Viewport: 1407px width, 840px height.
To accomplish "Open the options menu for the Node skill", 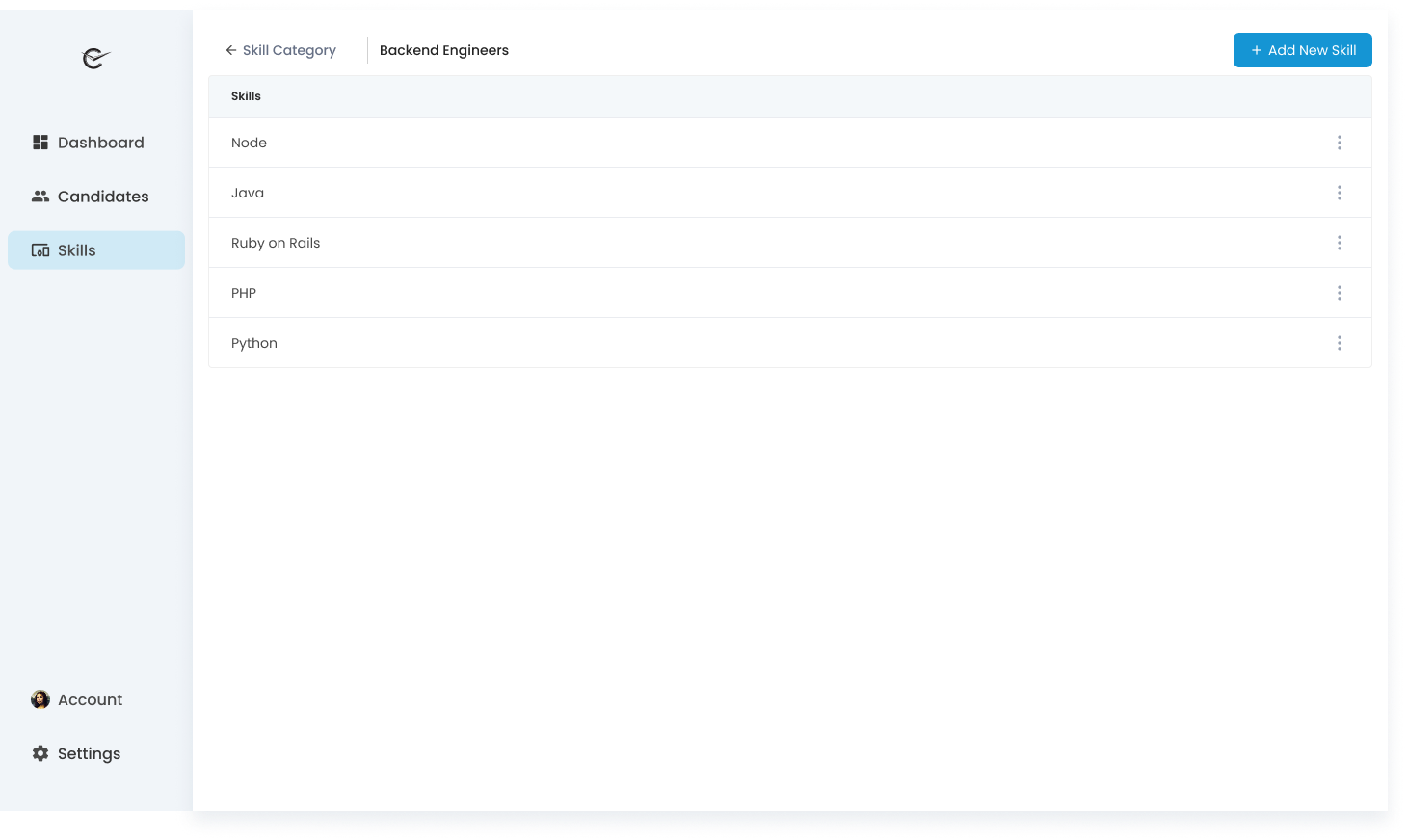I will tap(1340, 142).
